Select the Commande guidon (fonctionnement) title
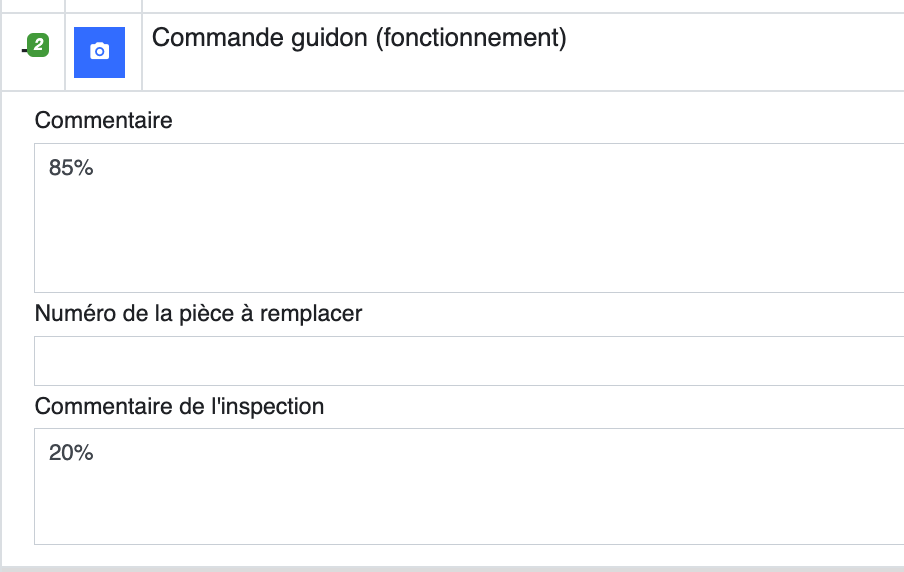Image resolution: width=904 pixels, height=572 pixels. click(x=359, y=38)
